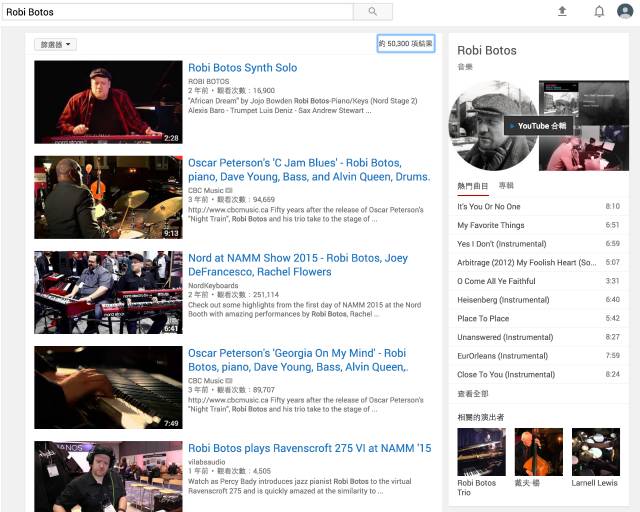Viewport: 640px width, 512px height.
Task: Open CBC Music channel under Georgia On My Mind
Action: coord(206,381)
